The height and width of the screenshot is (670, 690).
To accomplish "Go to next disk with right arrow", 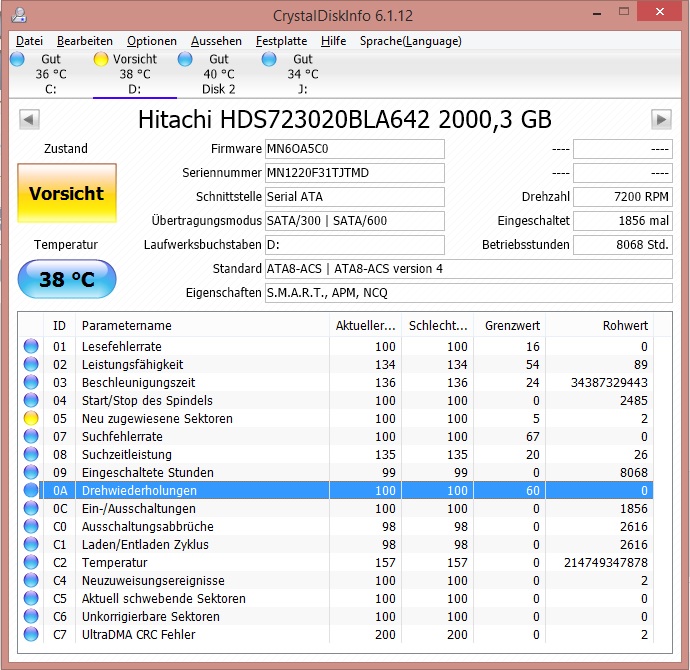I will click(661, 119).
